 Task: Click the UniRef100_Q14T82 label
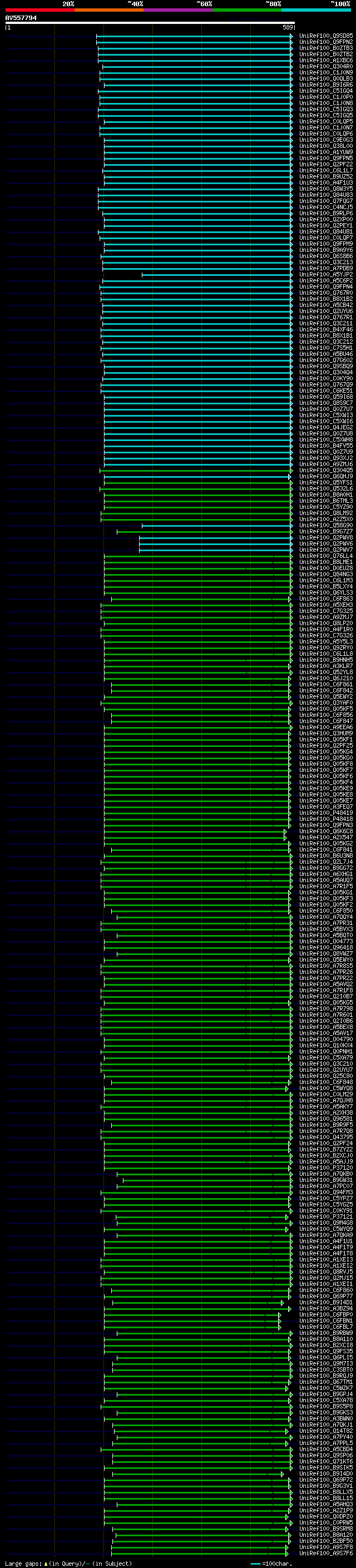point(326,1431)
